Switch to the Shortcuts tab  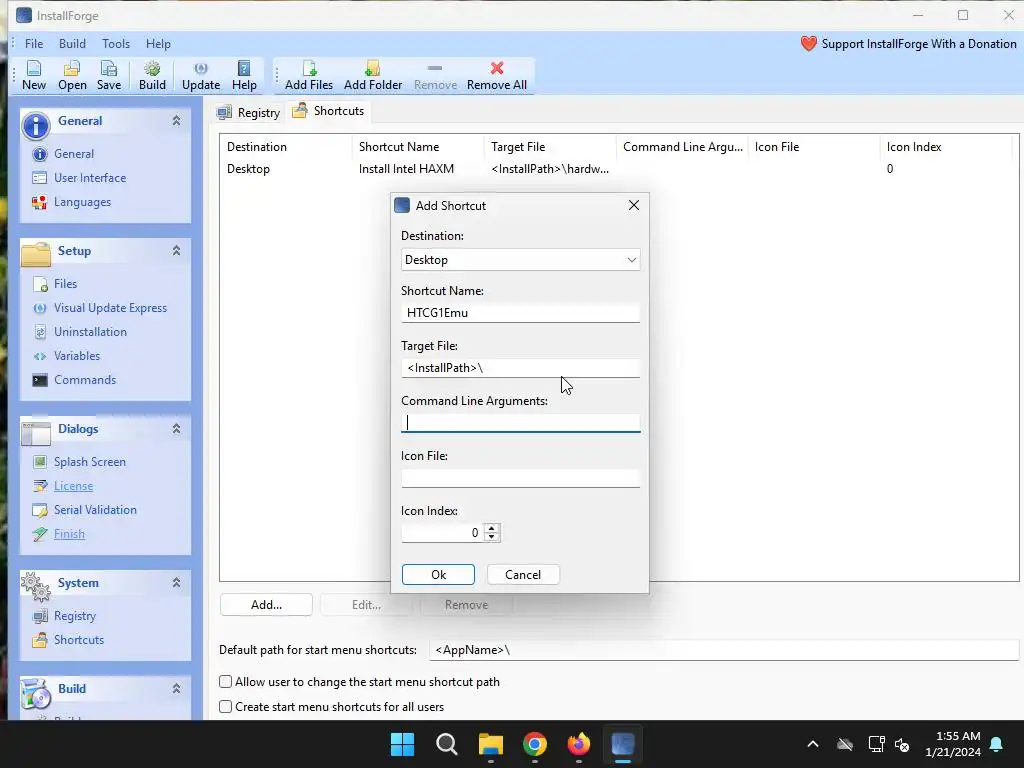[x=328, y=111]
